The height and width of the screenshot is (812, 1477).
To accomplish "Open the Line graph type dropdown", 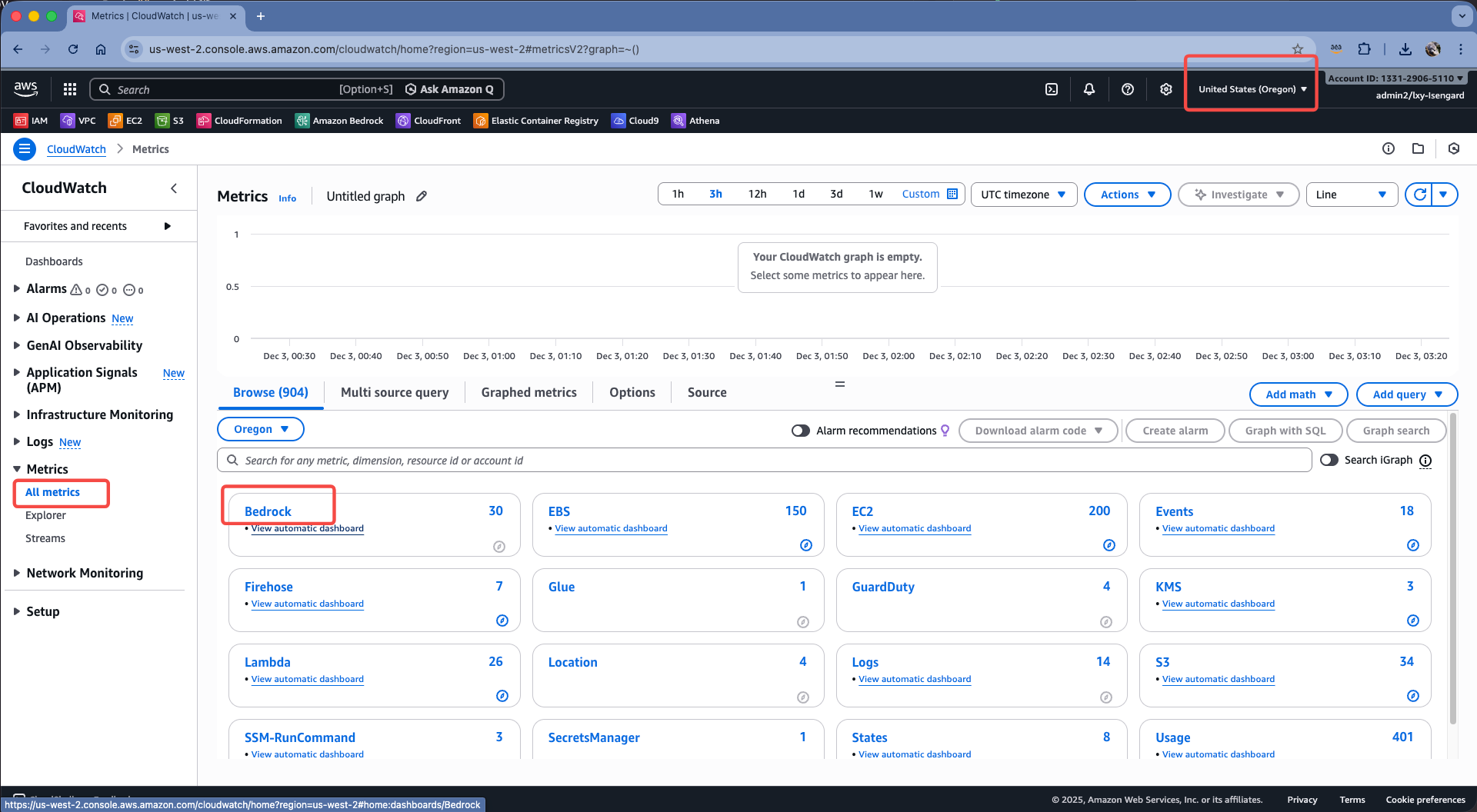I will point(1351,195).
